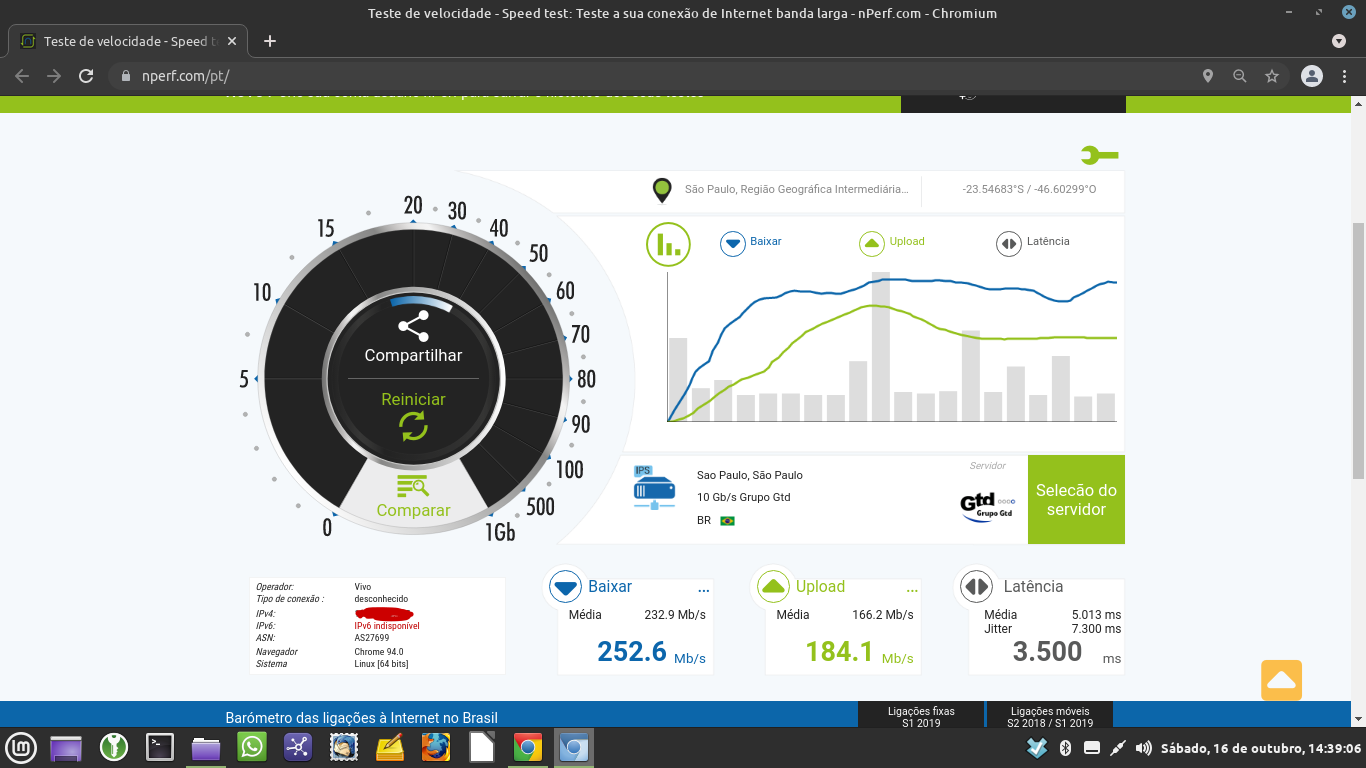This screenshot has height=768, width=1366.
Task: Toggle the Upload series in chart
Action: pos(892,243)
